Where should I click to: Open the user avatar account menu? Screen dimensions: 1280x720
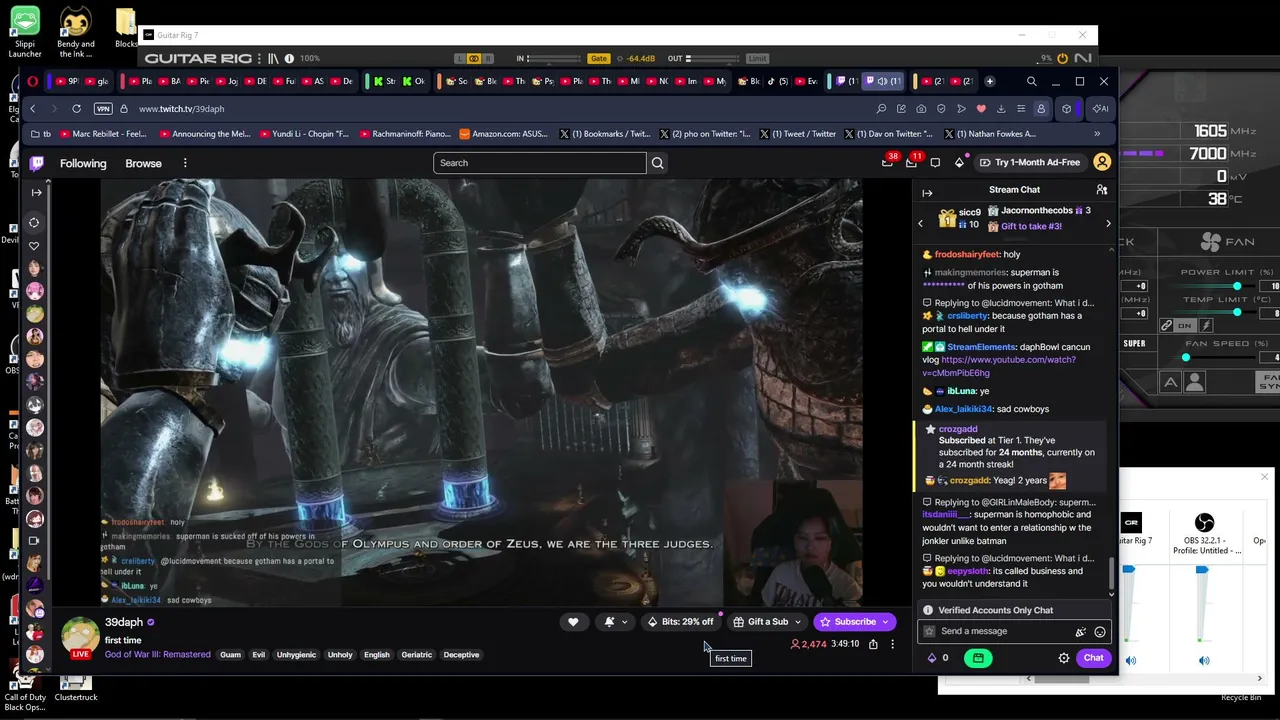[1102, 162]
